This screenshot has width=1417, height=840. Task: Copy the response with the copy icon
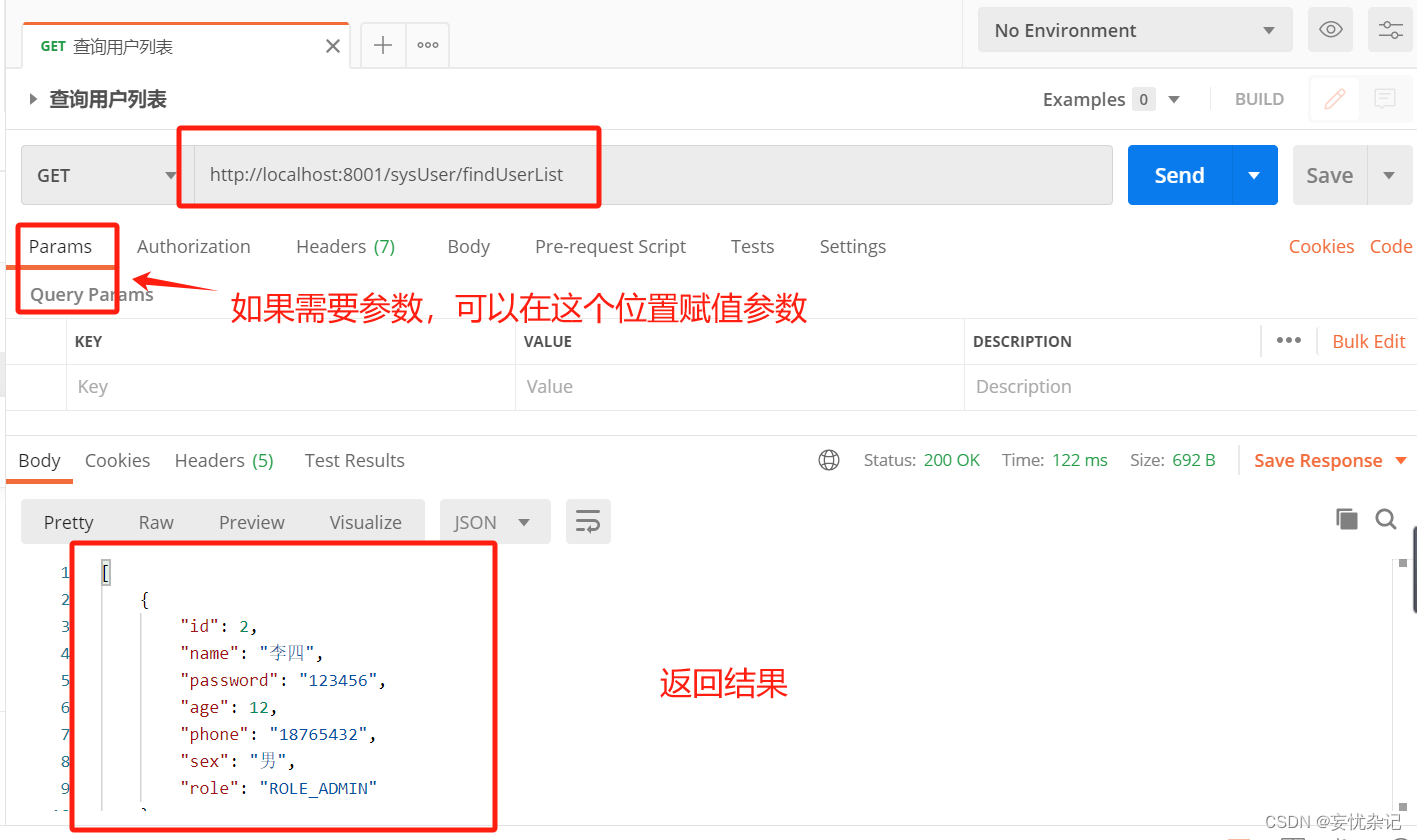coord(1347,519)
